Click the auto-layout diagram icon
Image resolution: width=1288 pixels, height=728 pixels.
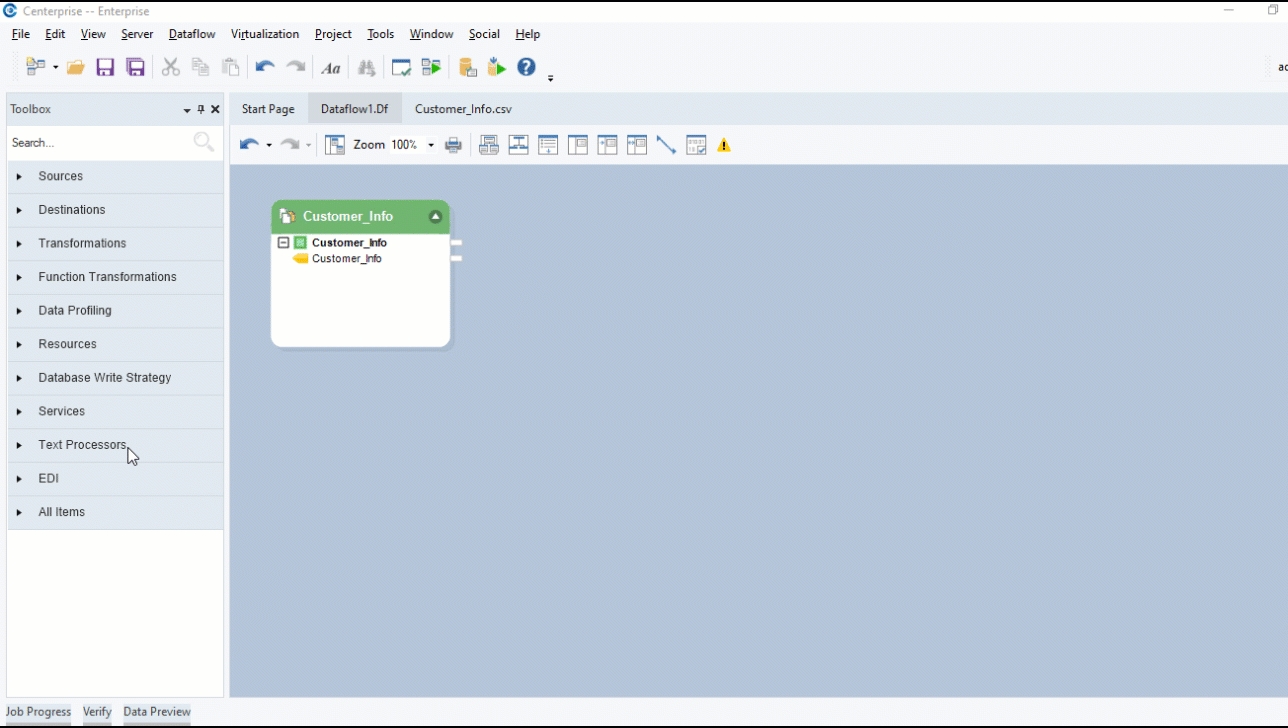(489, 145)
